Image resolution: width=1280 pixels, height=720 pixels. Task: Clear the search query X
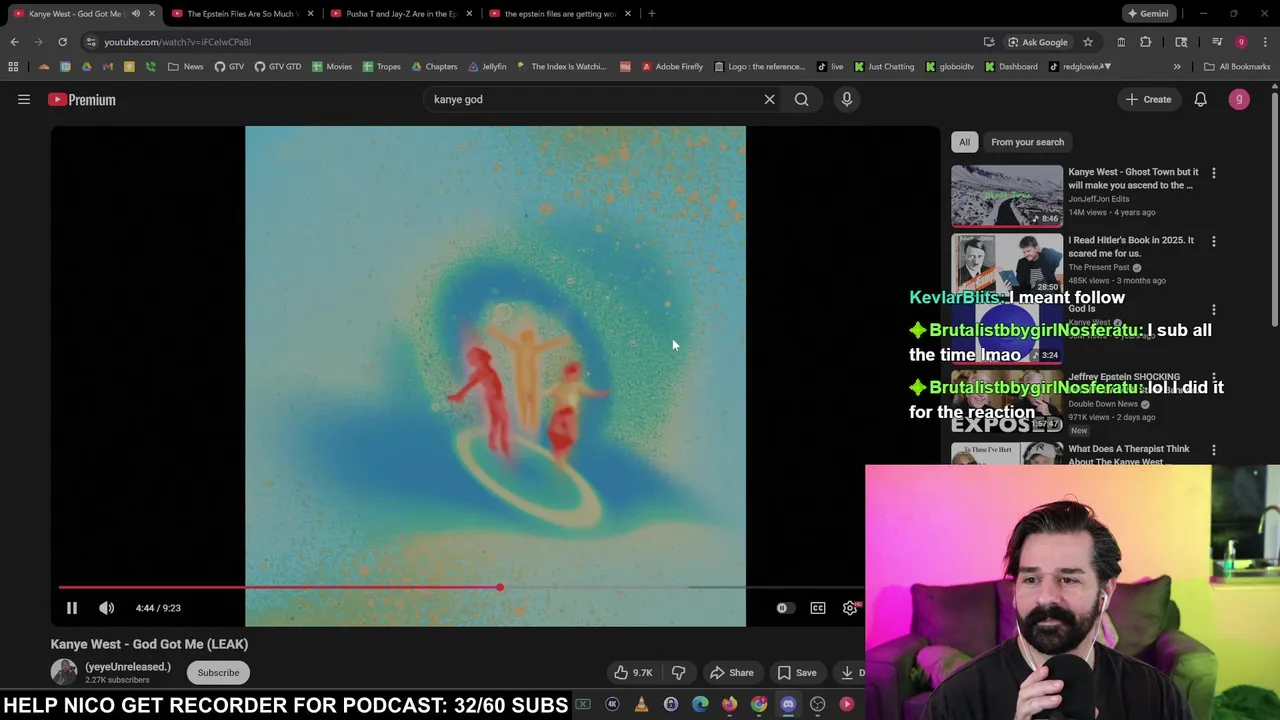tap(769, 99)
